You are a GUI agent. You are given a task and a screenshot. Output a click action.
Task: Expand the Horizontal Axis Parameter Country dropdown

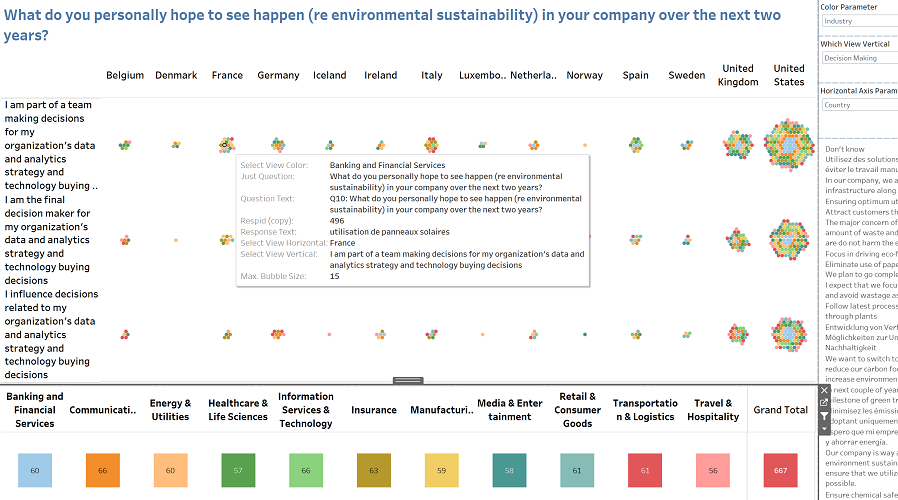pos(856,104)
